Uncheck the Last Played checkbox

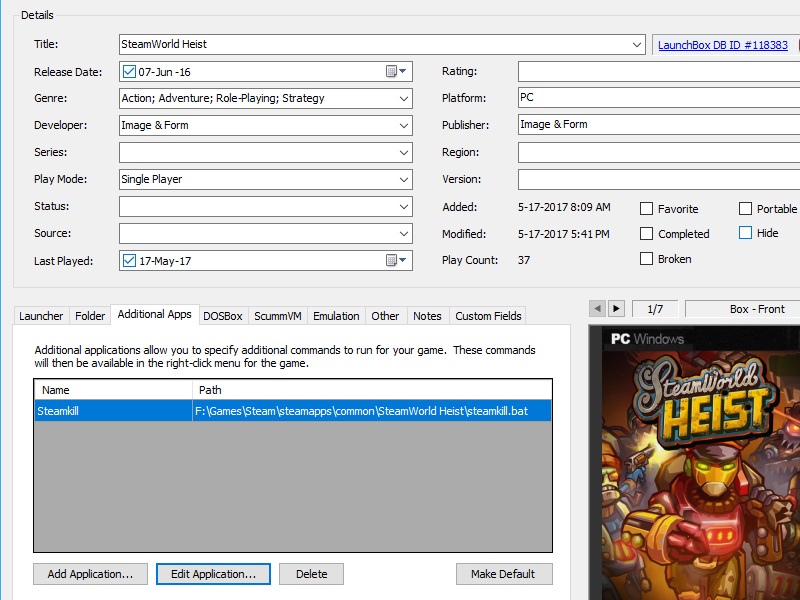click(129, 261)
